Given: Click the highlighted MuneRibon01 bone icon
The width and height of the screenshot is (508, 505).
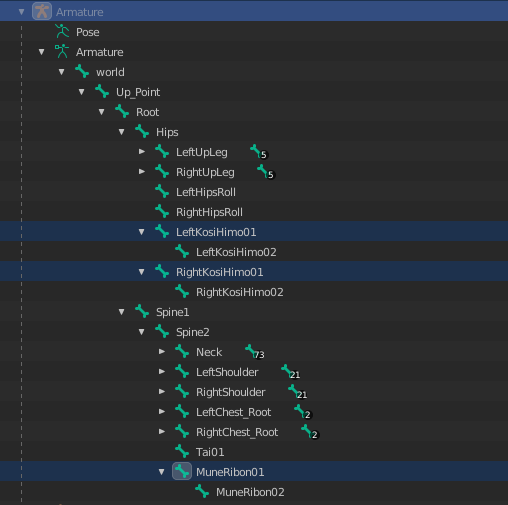Looking at the screenshot, I should pyautogui.click(x=182, y=471).
